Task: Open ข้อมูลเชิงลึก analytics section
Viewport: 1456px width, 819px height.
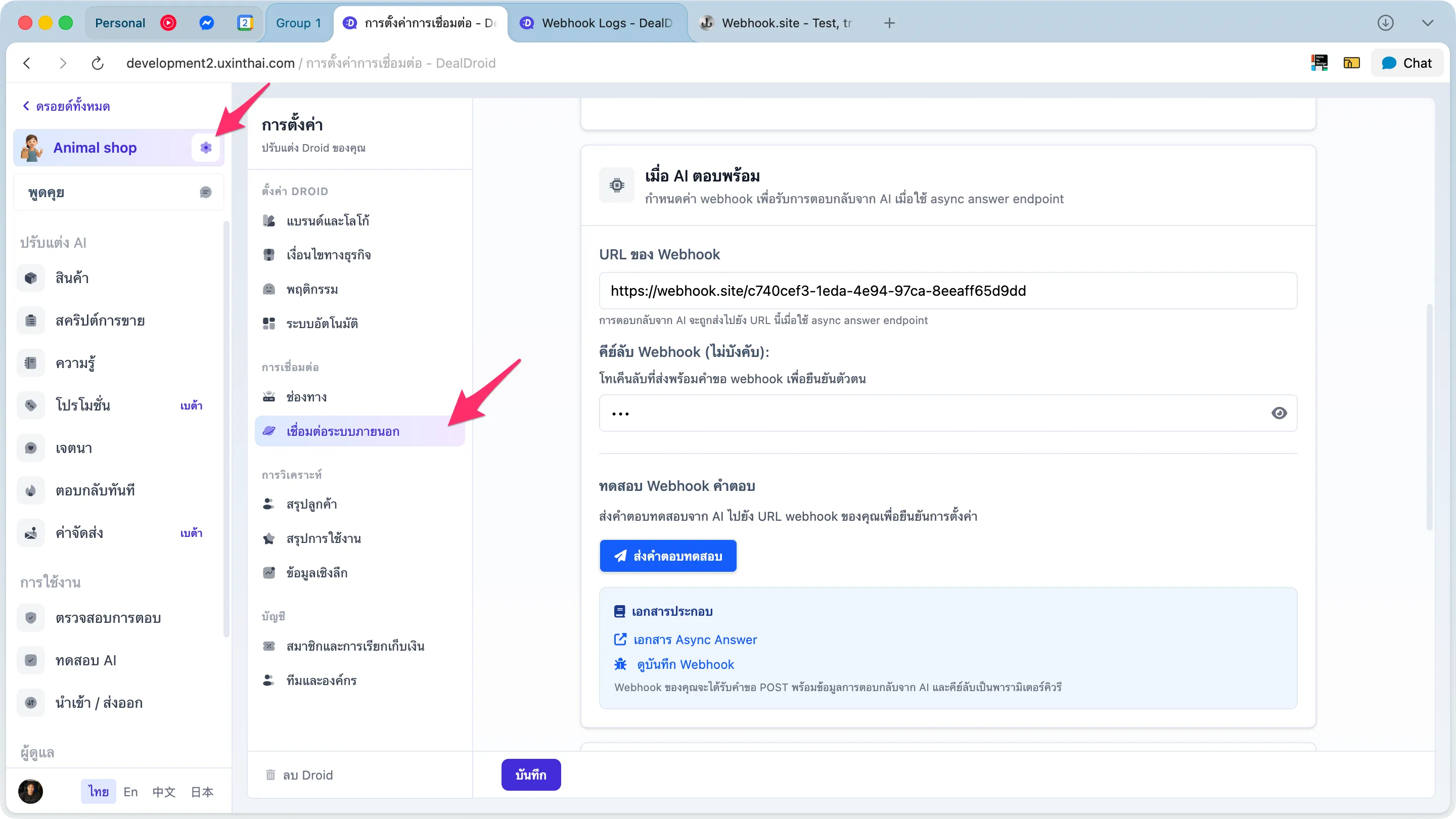Action: point(316,572)
